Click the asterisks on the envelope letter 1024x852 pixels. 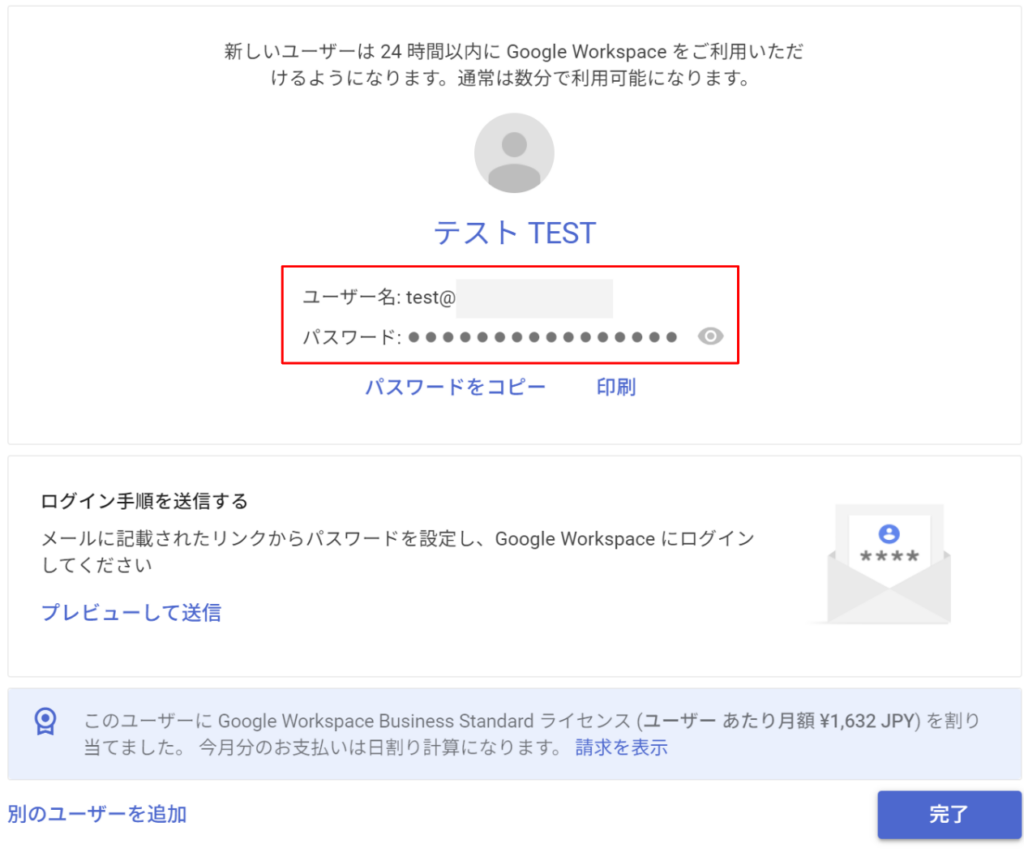[x=889, y=556]
